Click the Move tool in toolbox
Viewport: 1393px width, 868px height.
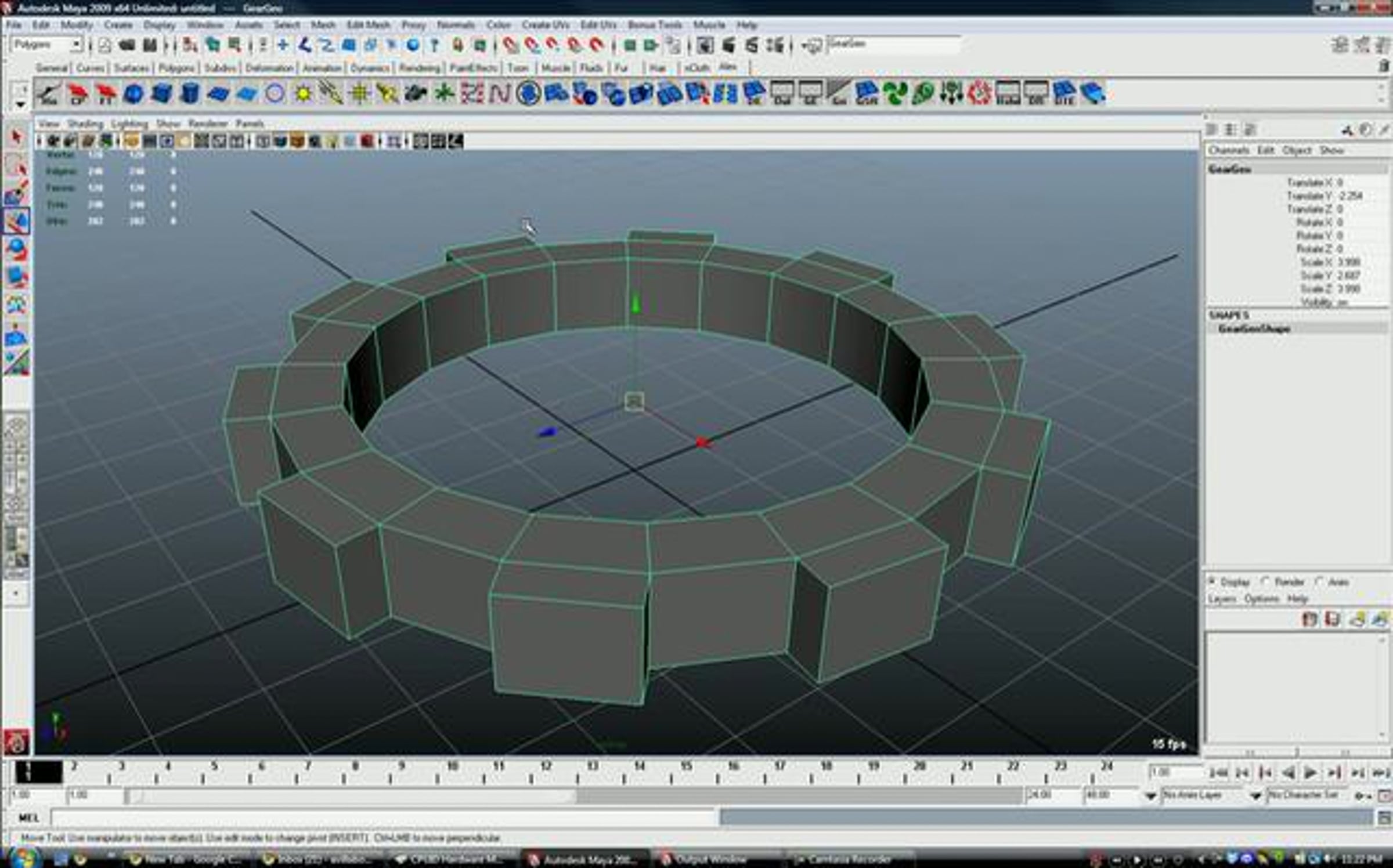pyautogui.click(x=16, y=221)
